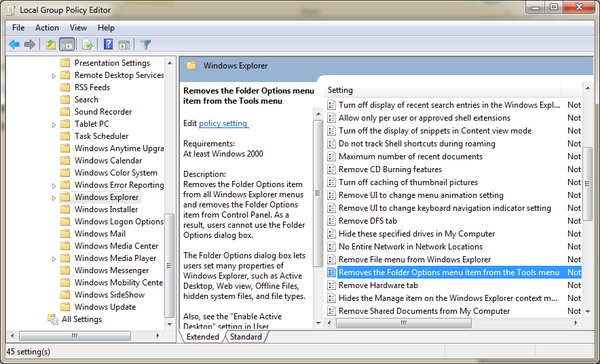The image size is (600, 364).
Task: Select the Search folder in tree
Action: (86, 100)
